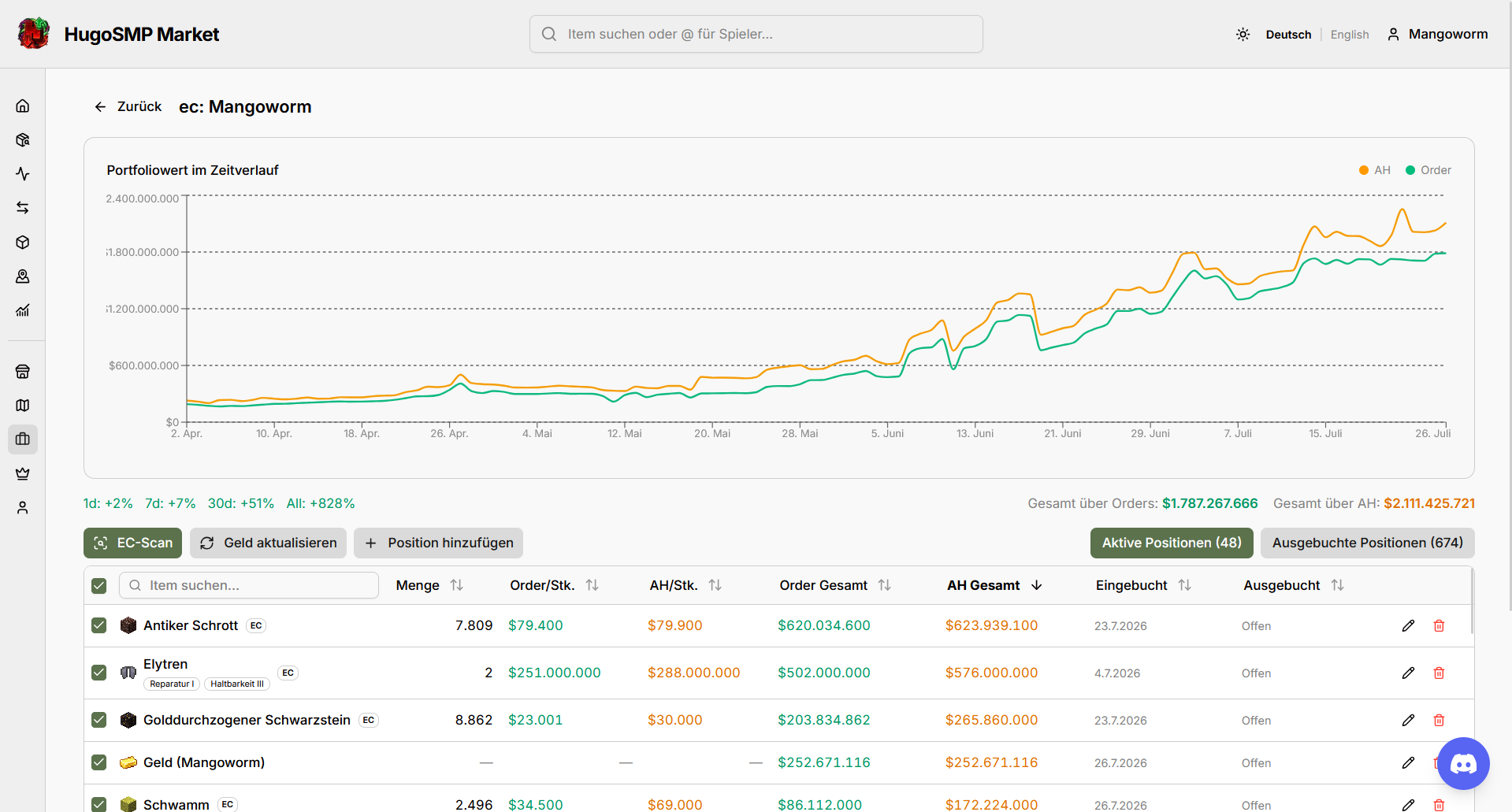Sort table by AH Gesamt column
The width and height of the screenshot is (1512, 812).
click(994, 586)
